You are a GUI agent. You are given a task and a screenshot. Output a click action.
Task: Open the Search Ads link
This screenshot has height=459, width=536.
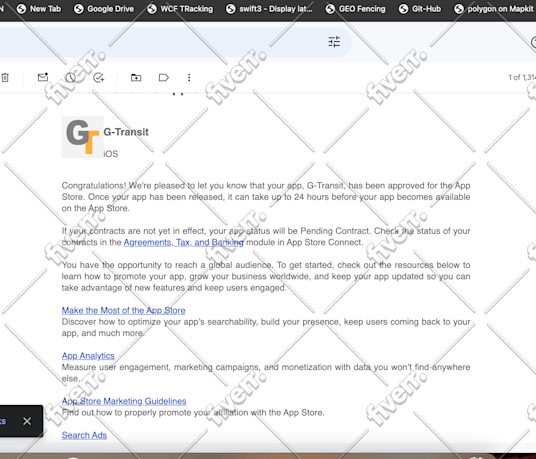click(x=84, y=435)
